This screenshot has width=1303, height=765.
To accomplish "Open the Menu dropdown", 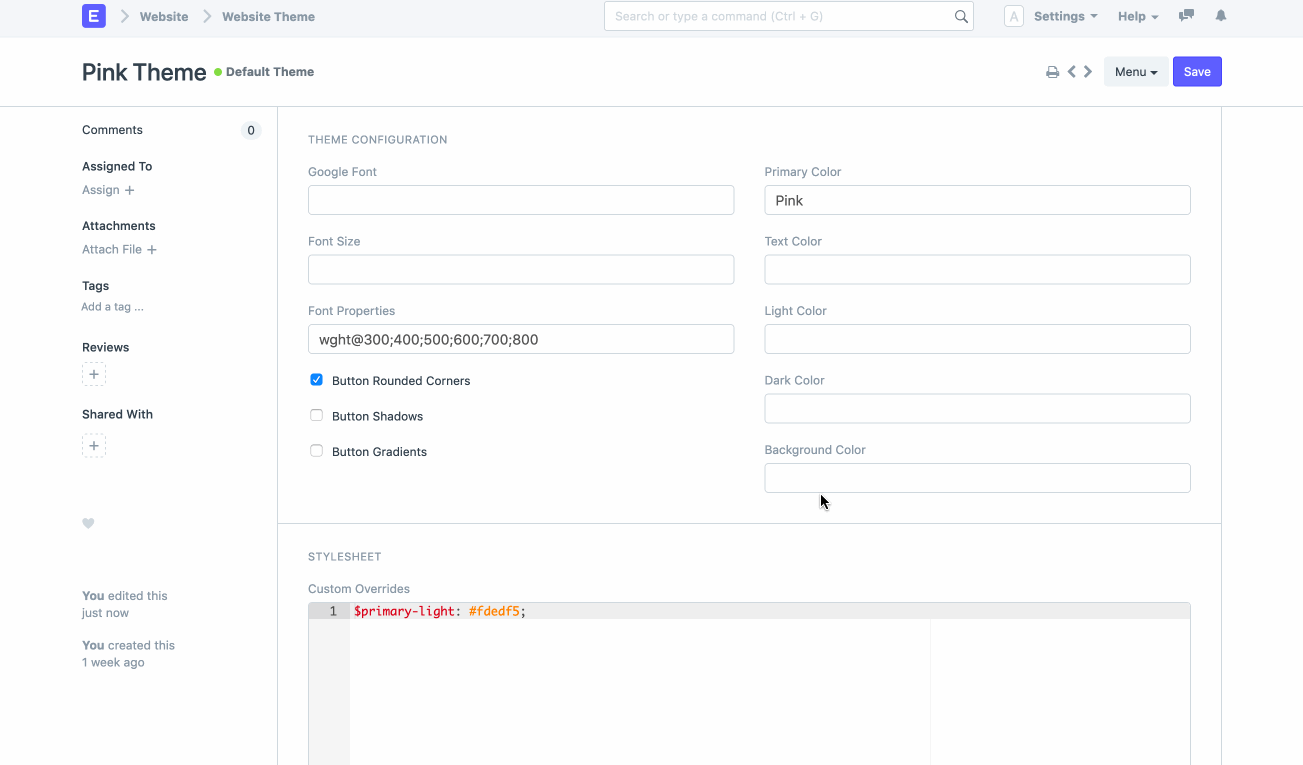I will coord(1136,71).
